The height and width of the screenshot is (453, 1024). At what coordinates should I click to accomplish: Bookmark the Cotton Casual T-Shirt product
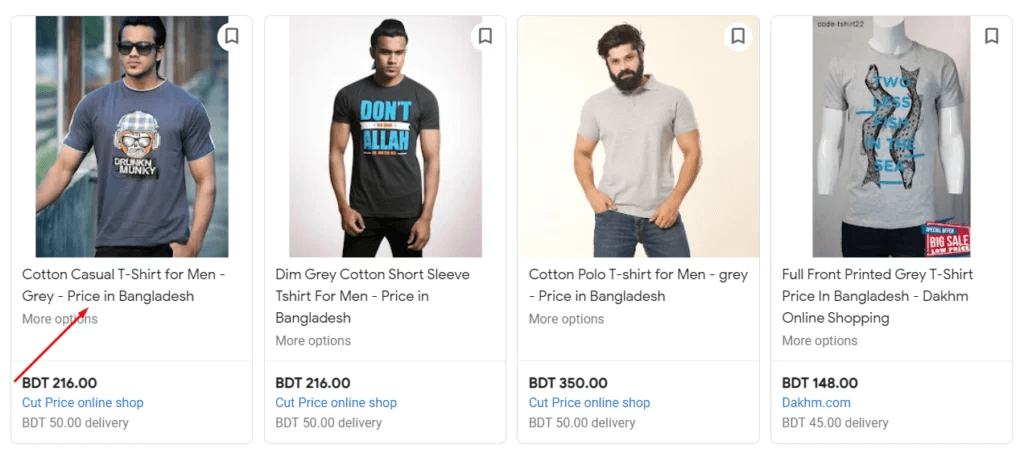[231, 36]
